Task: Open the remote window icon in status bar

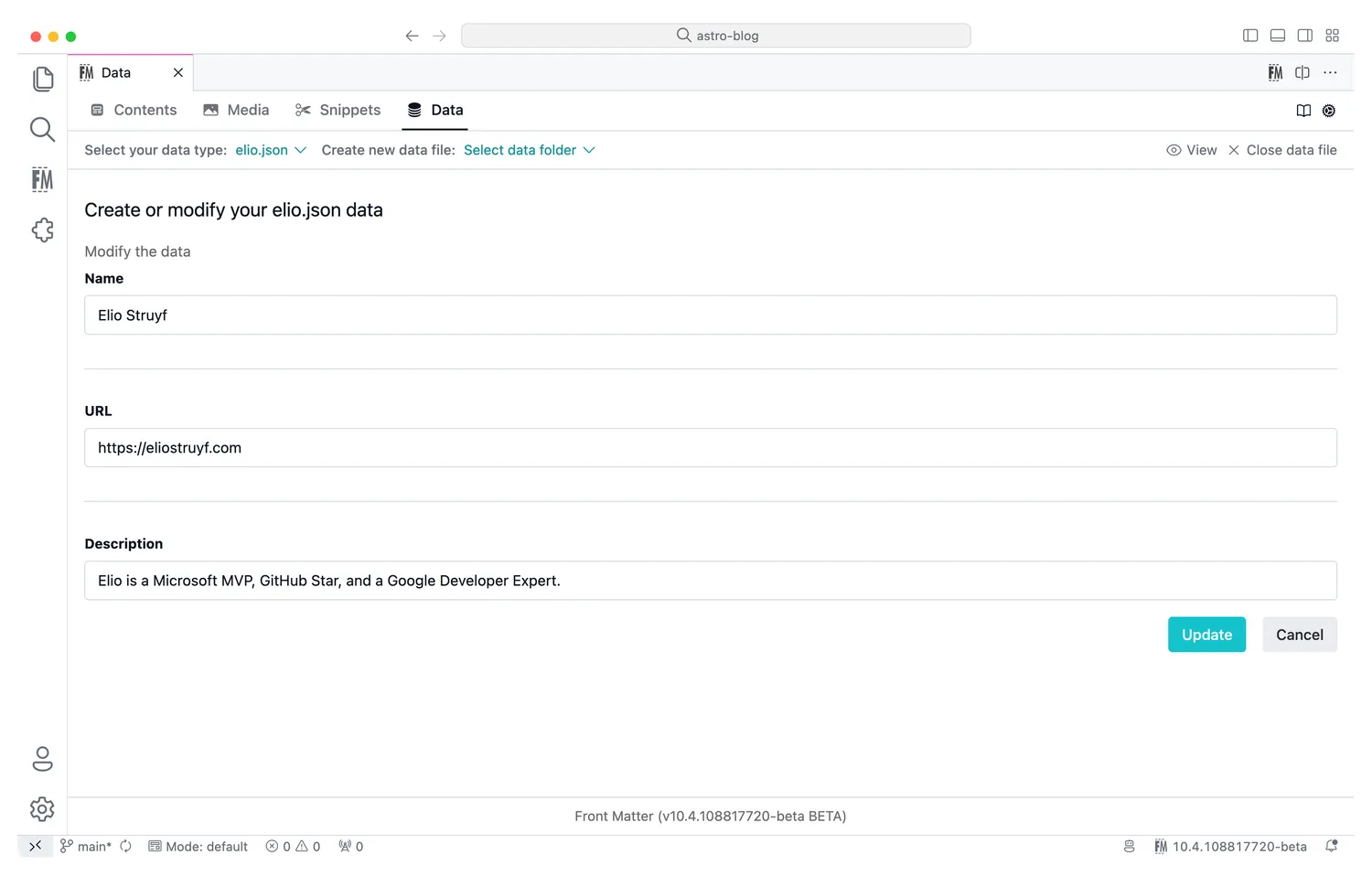Action: [x=35, y=847]
